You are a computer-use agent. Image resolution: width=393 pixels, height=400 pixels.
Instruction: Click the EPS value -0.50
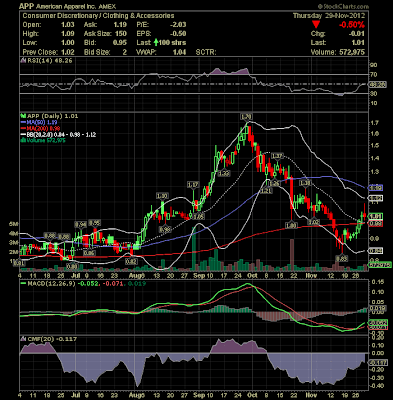(x=178, y=34)
